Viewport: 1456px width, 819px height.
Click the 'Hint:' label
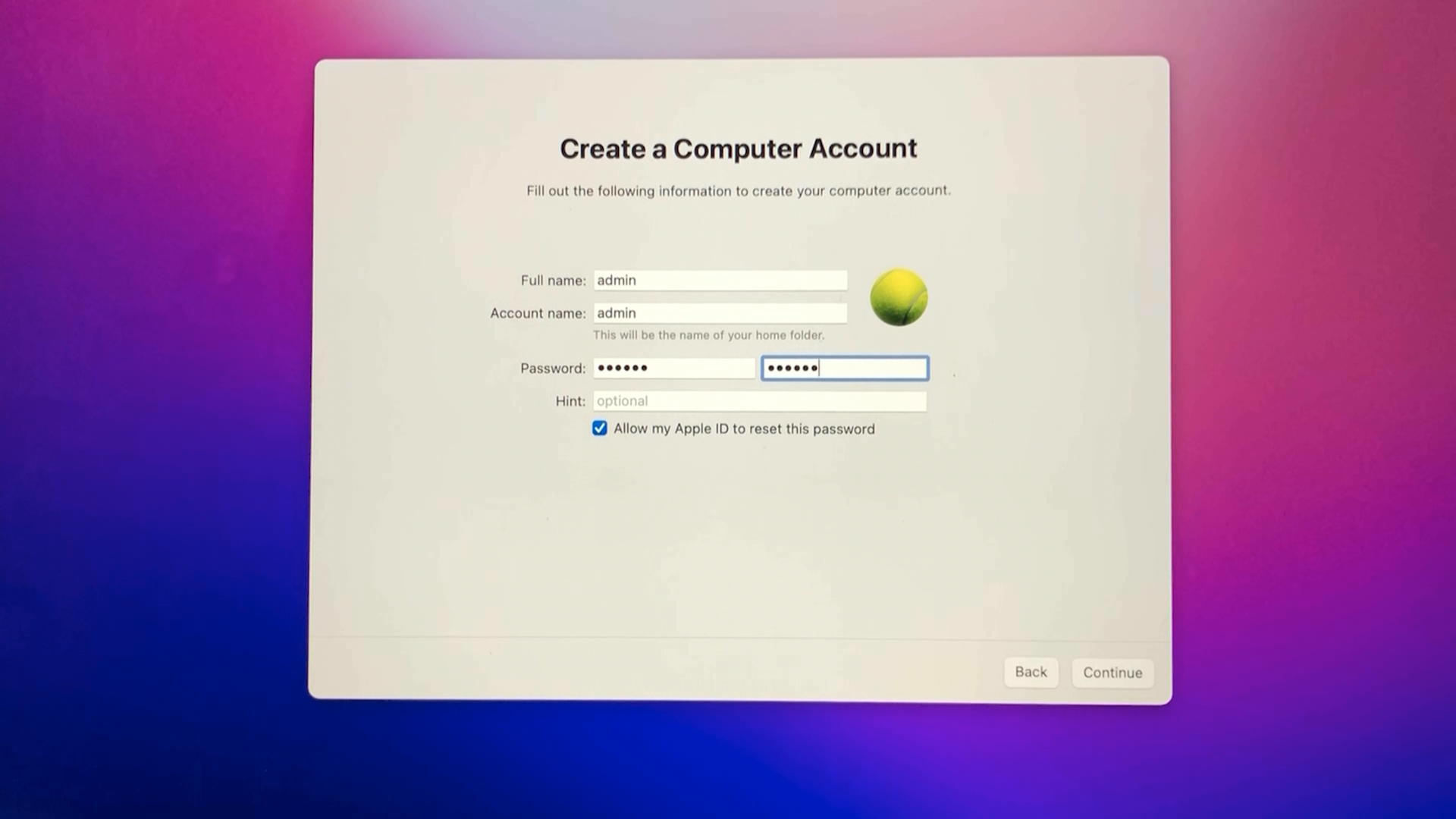coord(570,401)
